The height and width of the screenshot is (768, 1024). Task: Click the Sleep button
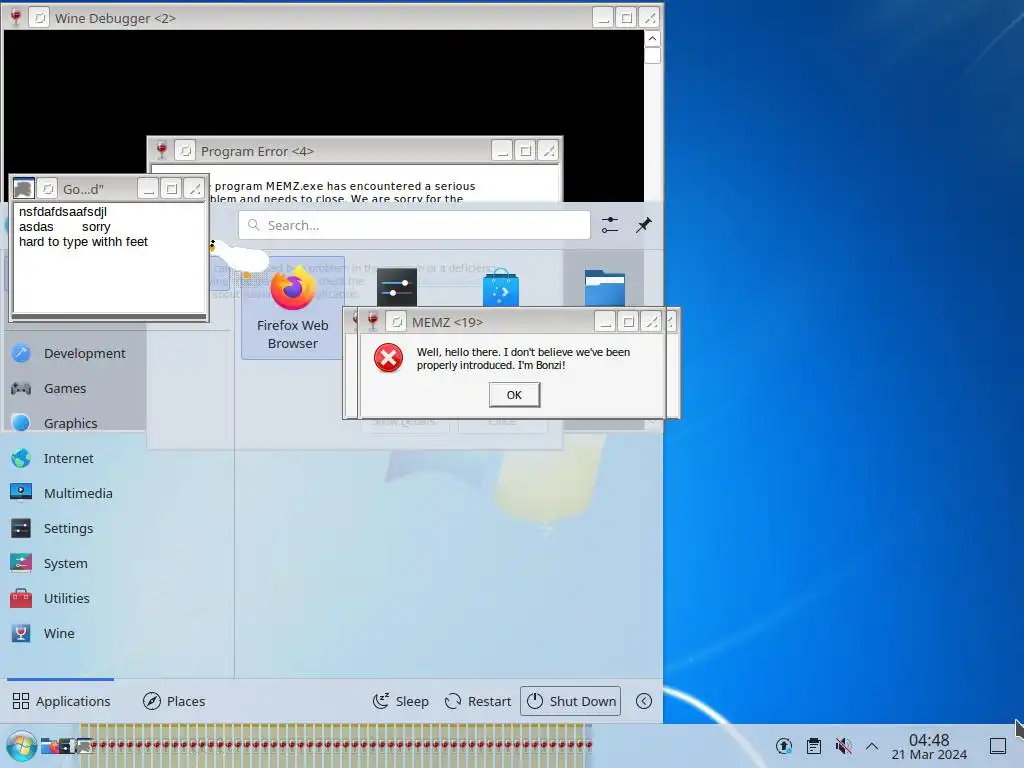click(400, 701)
